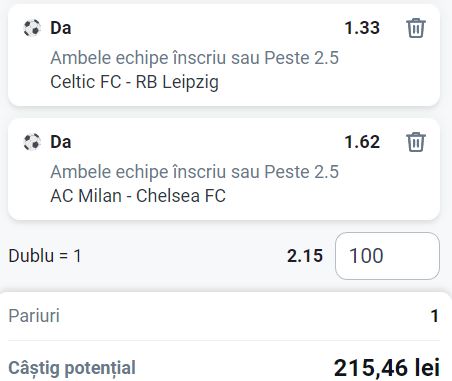452x381 pixels.
Task: Delete the Celtic FC - RB Leipzig selection
Action: (416, 28)
